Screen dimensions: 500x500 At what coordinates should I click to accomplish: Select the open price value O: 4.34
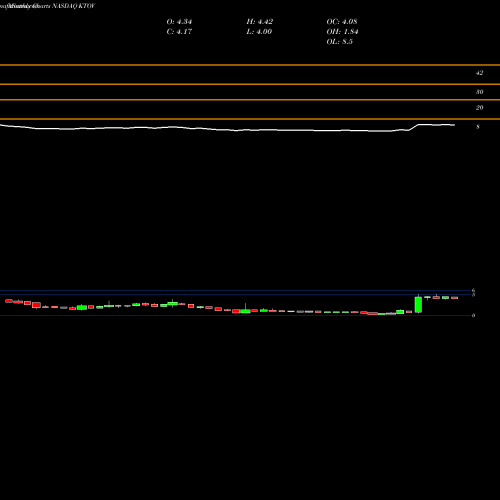pos(179,22)
